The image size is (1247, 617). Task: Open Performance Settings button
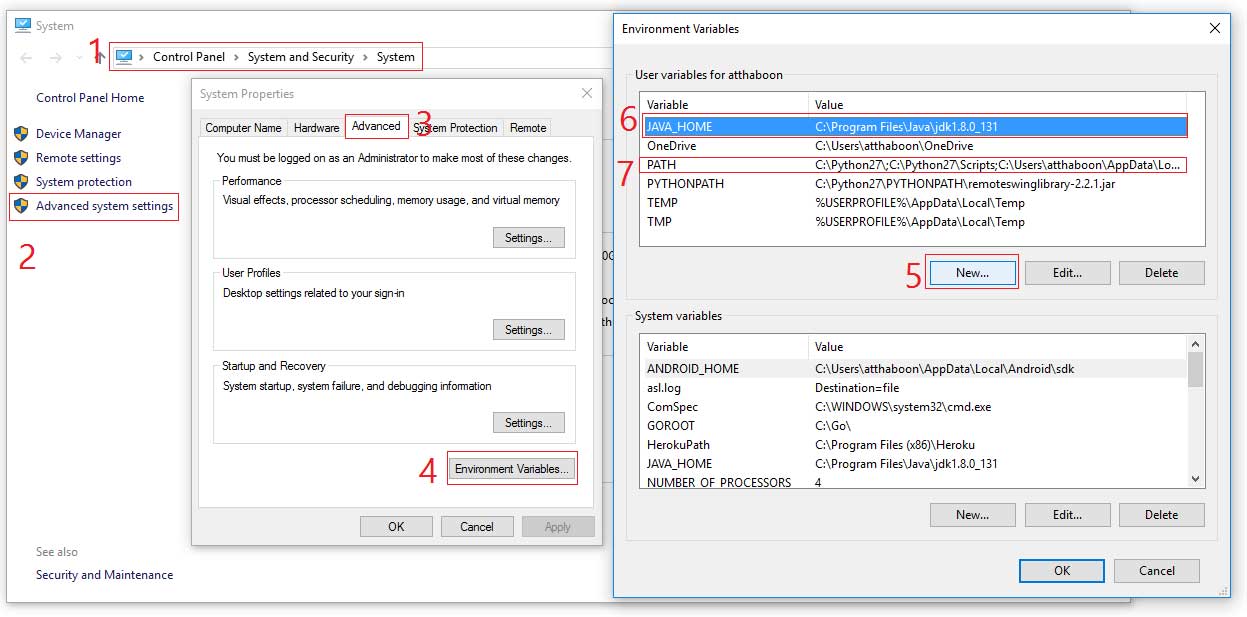[529, 238]
